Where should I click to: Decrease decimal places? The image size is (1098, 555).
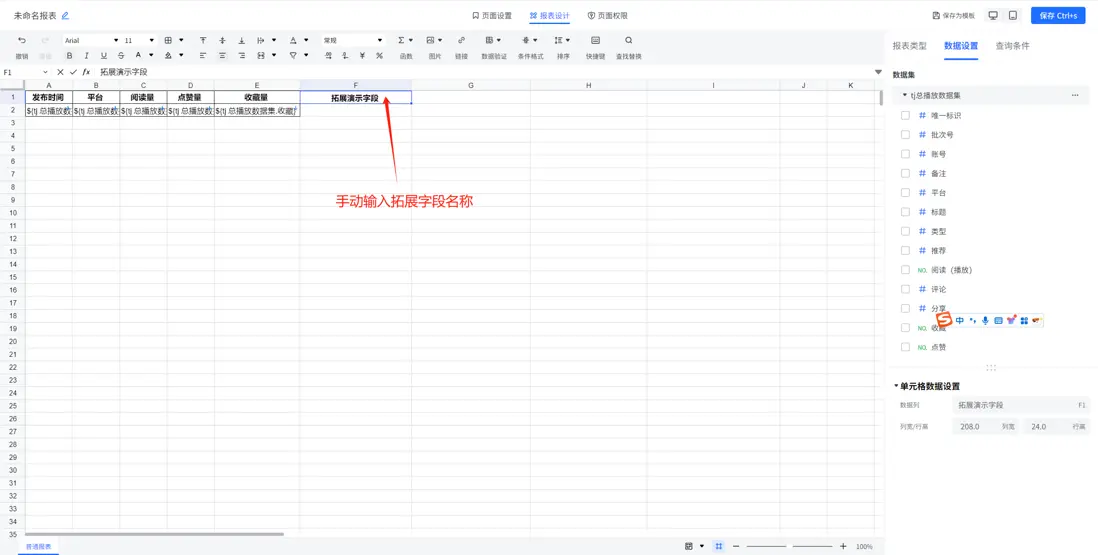[345, 56]
